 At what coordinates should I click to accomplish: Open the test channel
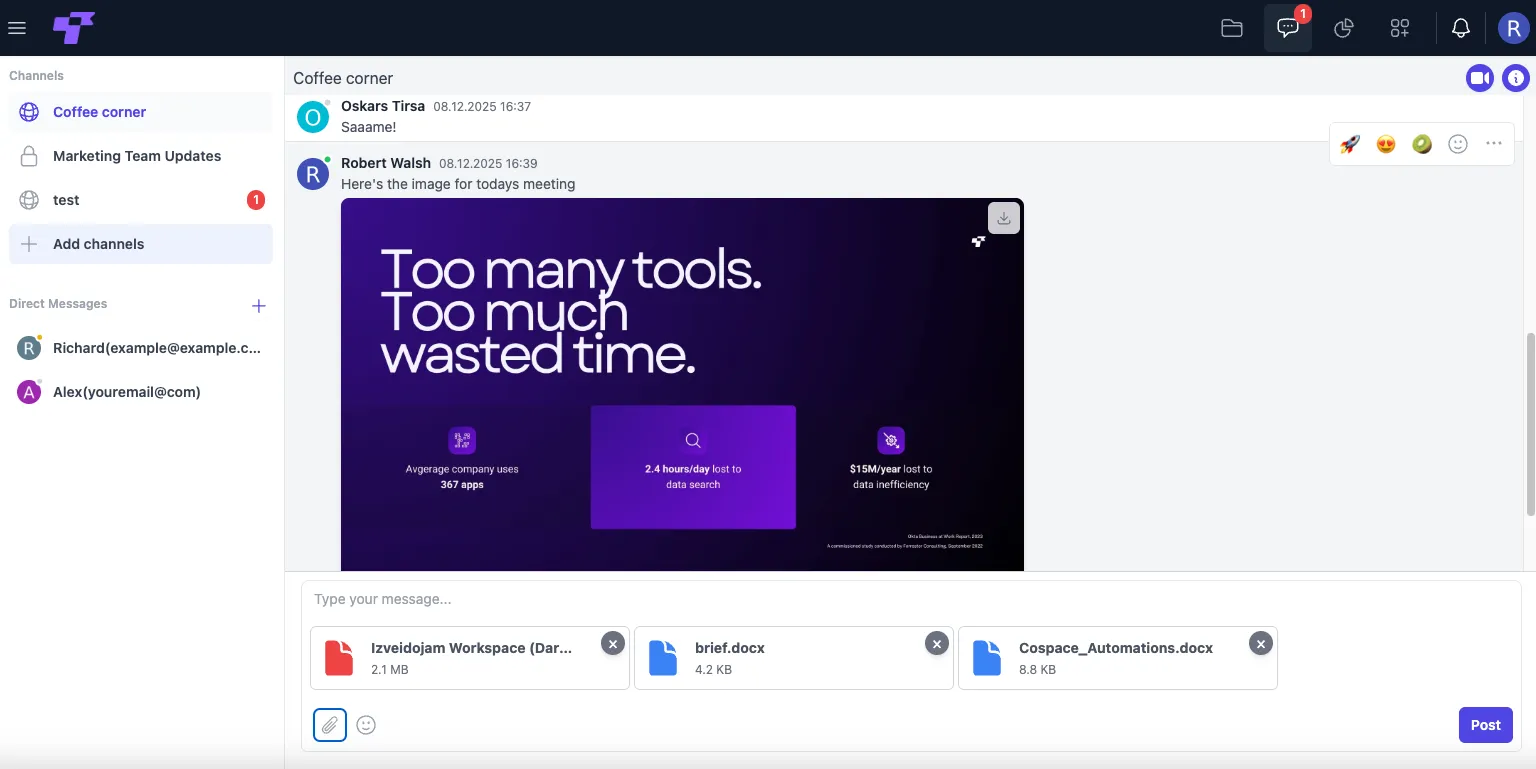141,200
